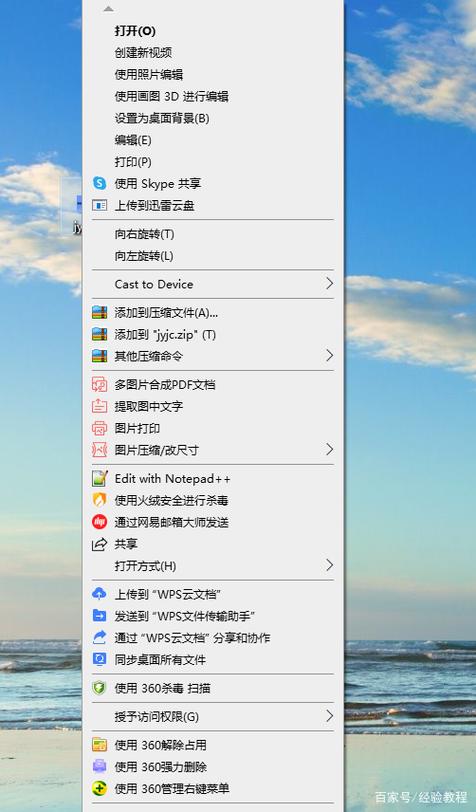This screenshot has height=812, width=476.
Task: Expand the Cast to Device submenu arrow
Action: click(329, 283)
